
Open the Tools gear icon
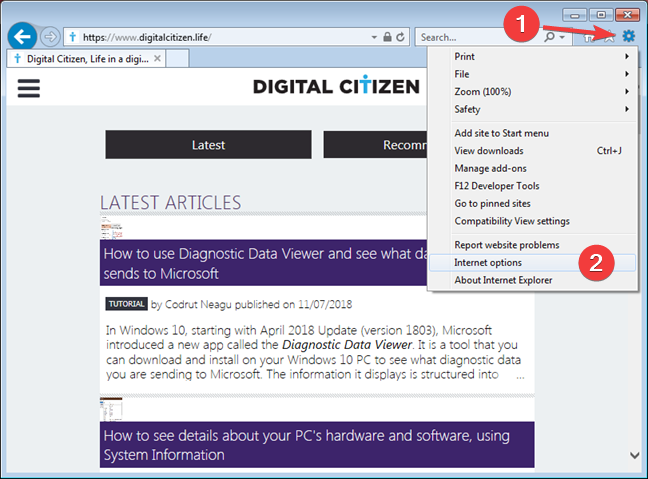pos(629,36)
